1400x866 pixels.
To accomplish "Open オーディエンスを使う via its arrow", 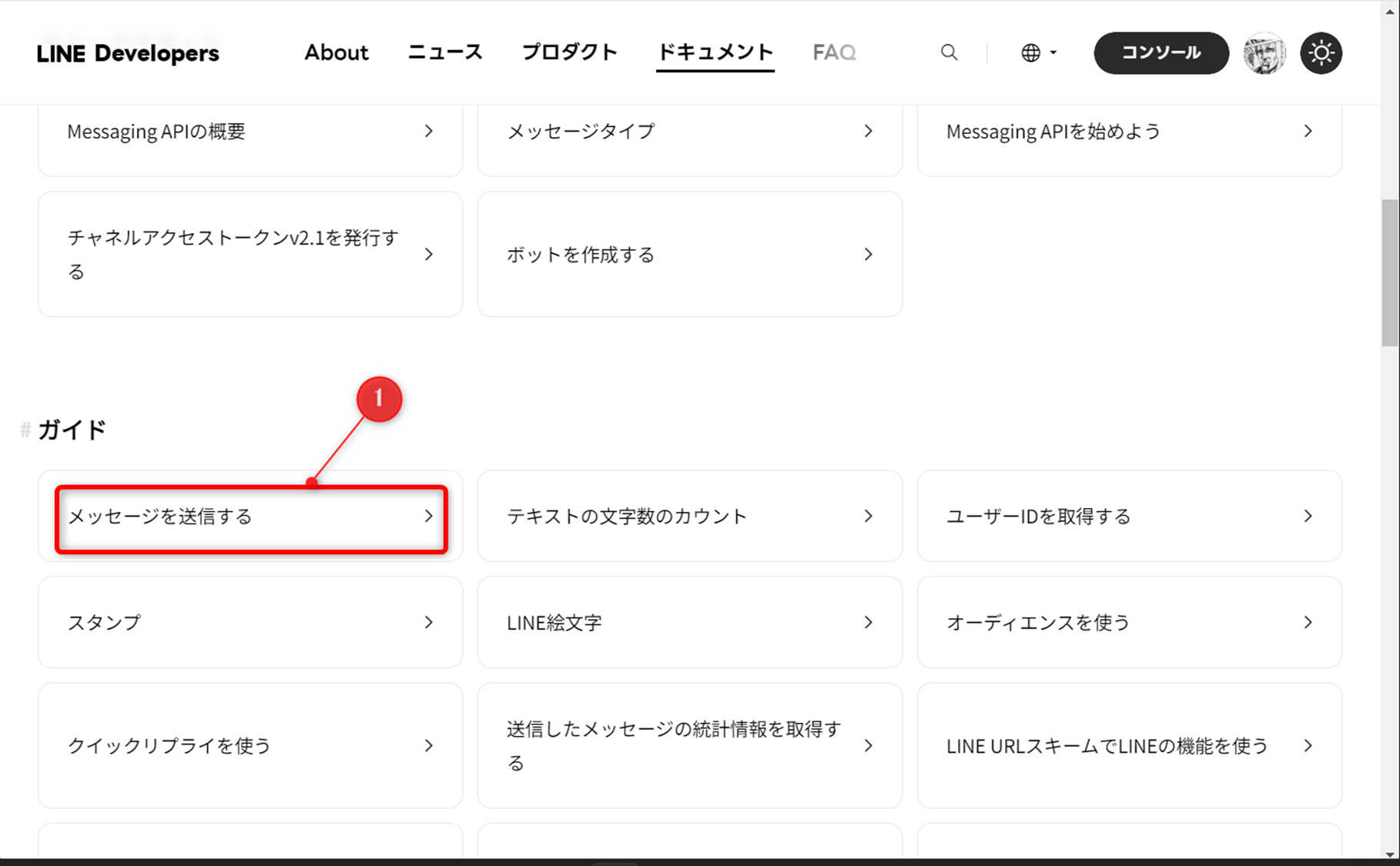I will point(1308,622).
